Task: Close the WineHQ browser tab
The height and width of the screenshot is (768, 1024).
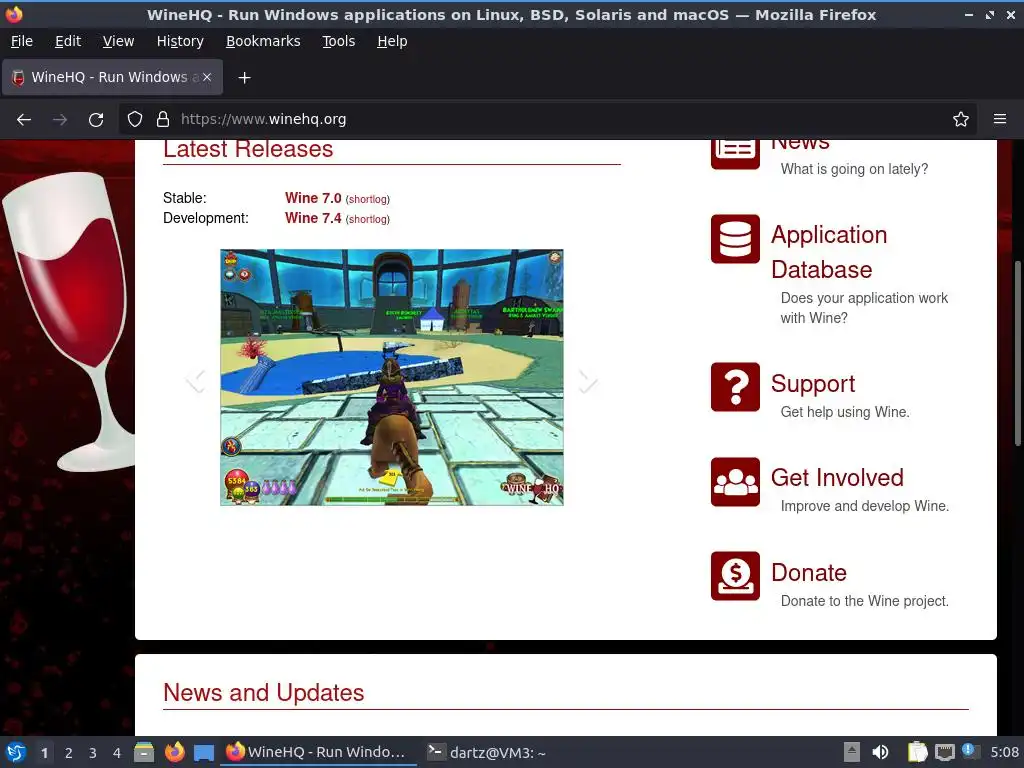Action: point(206,77)
